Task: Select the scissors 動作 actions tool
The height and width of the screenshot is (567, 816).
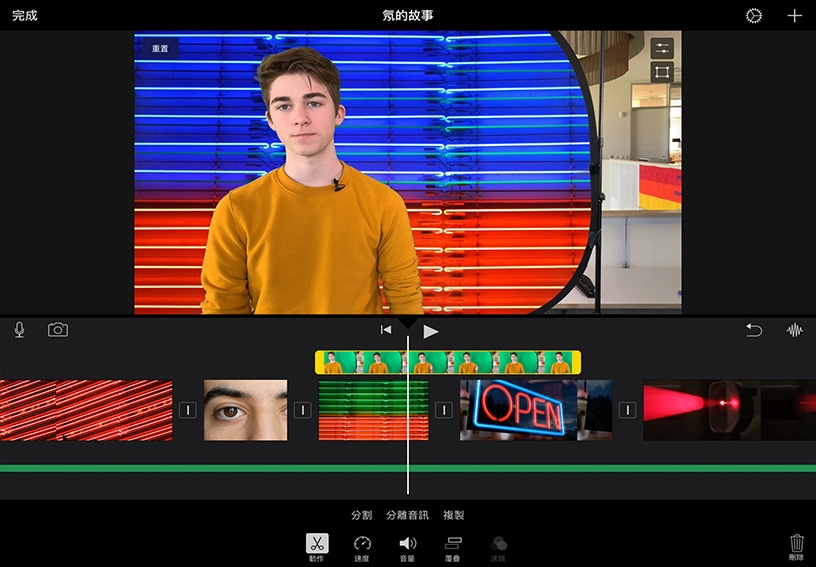Action: point(316,546)
